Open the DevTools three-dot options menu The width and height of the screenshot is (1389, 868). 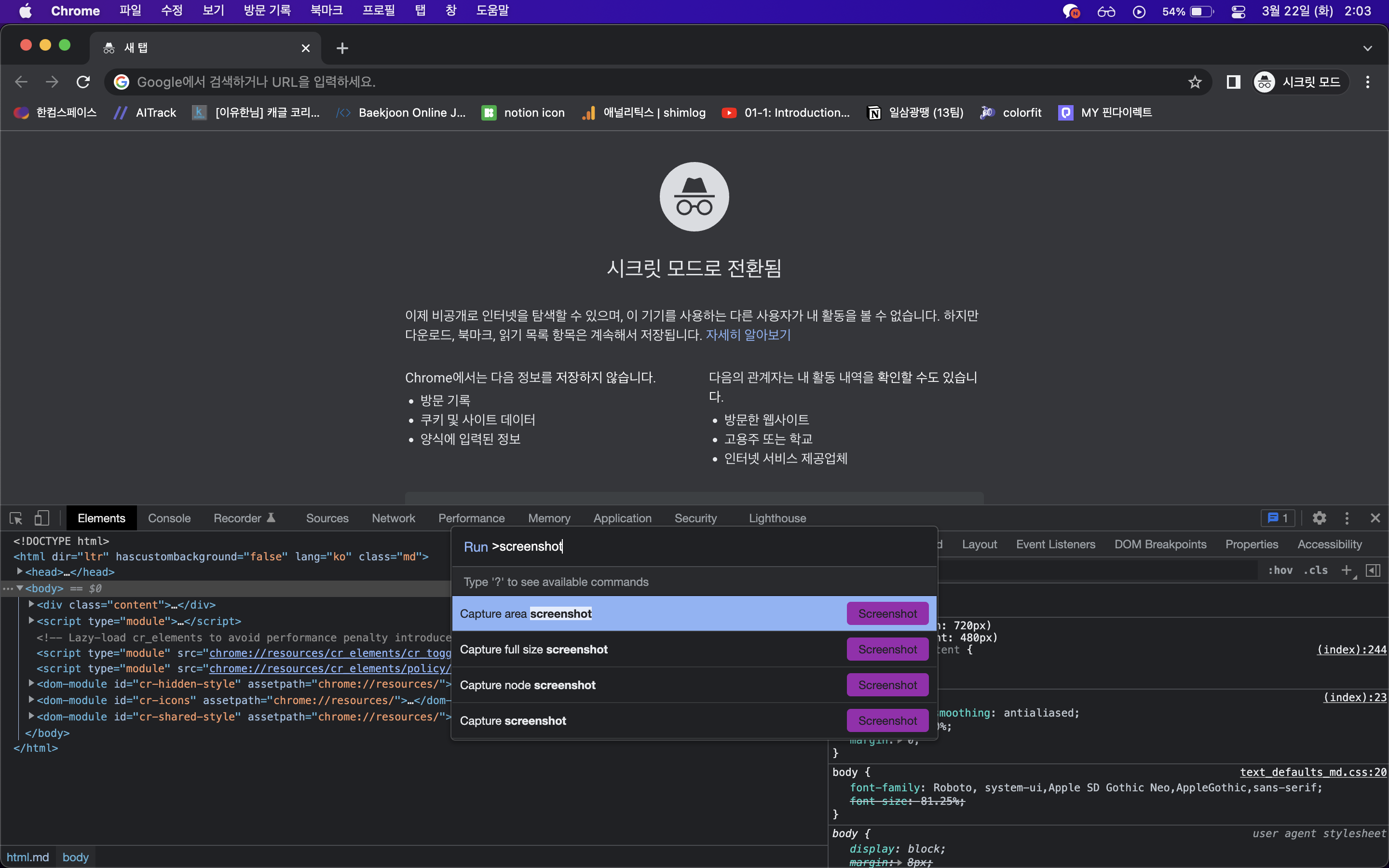click(1346, 518)
